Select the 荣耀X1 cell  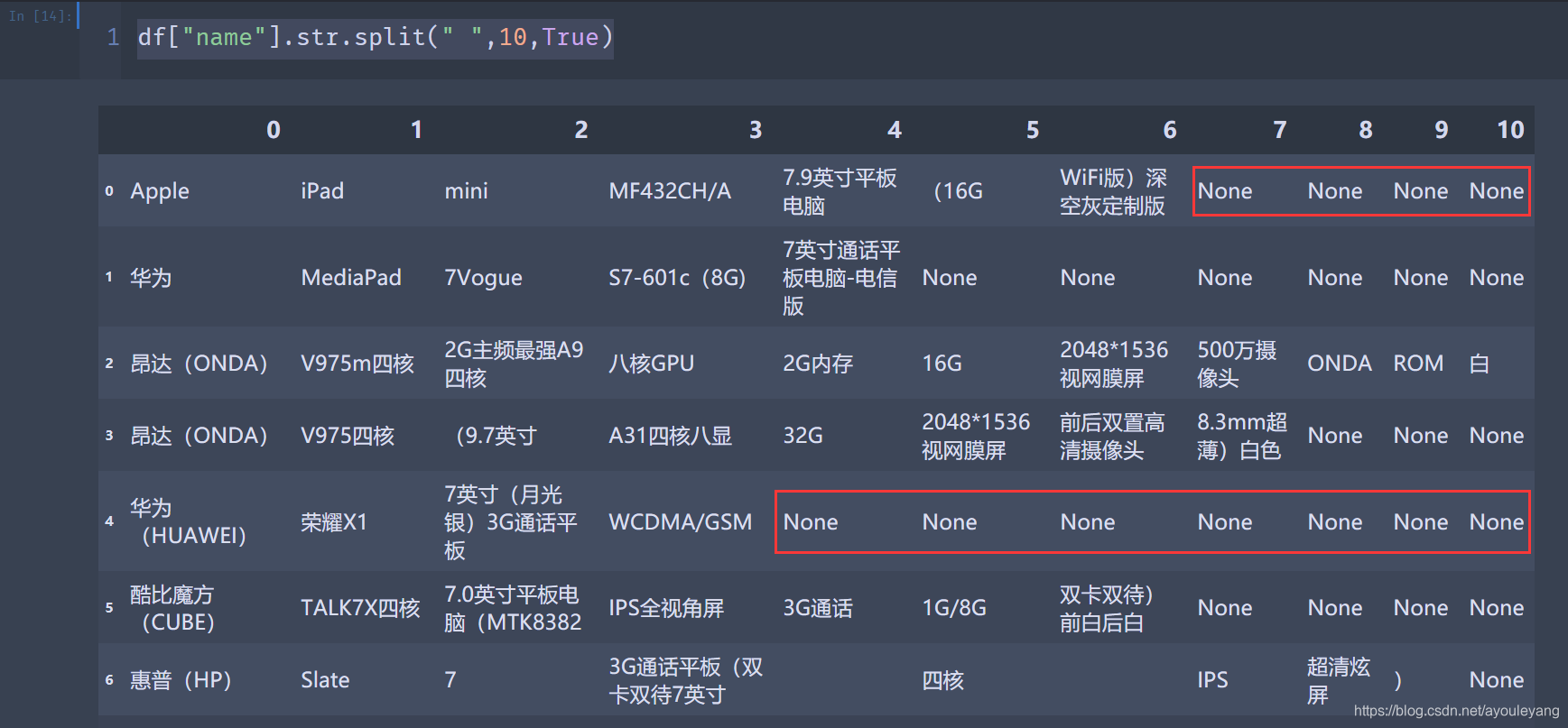(334, 522)
